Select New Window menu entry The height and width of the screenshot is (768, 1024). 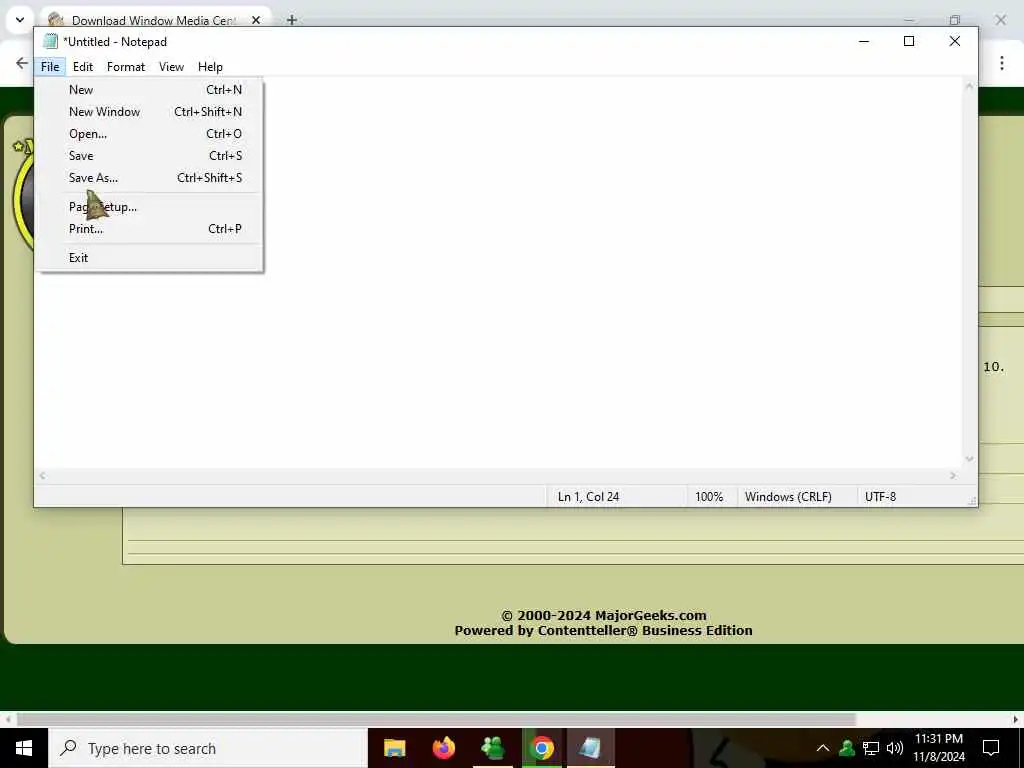tap(151, 112)
